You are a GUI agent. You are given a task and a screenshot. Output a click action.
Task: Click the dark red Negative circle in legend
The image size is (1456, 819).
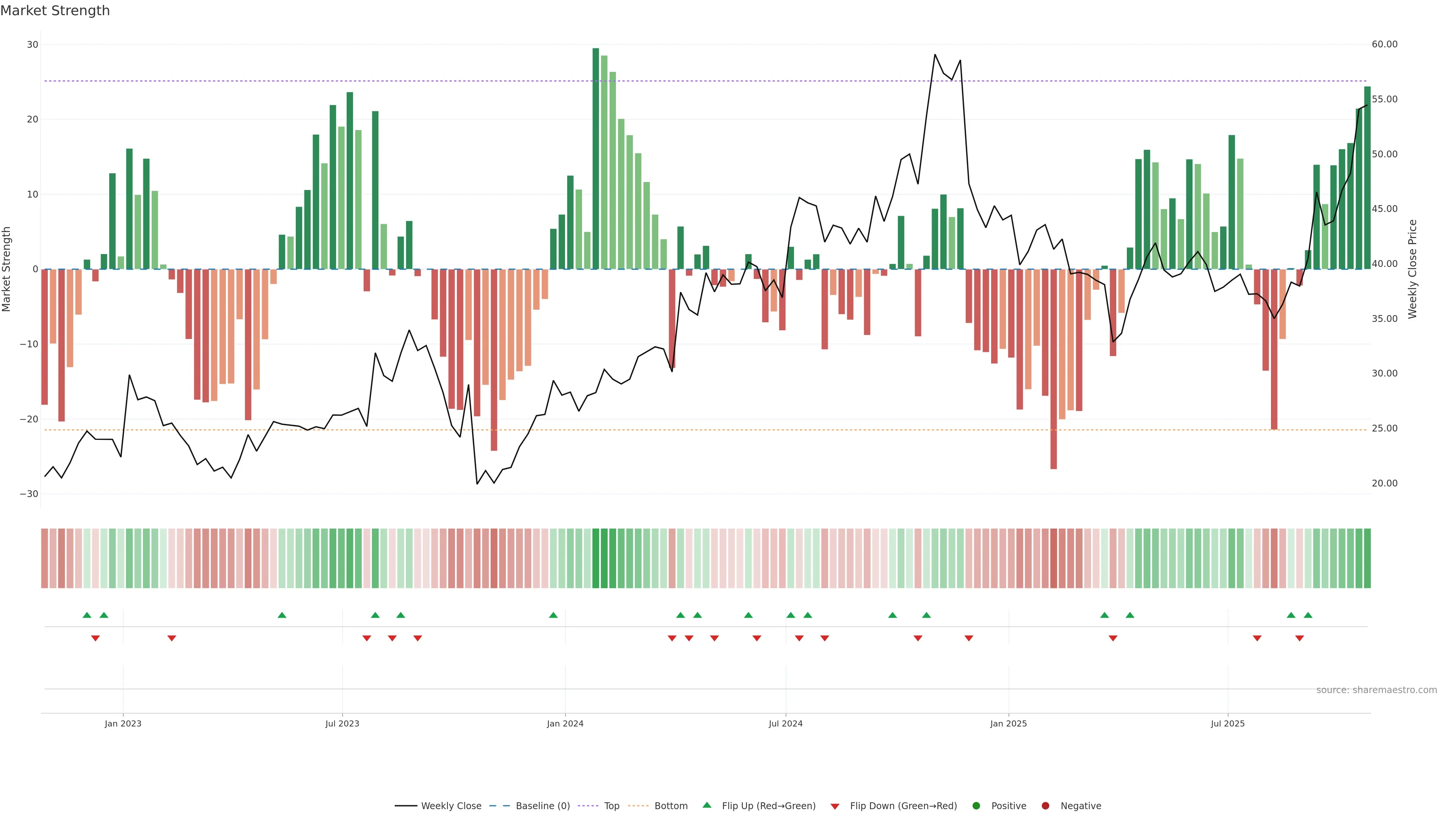pos(1045,805)
